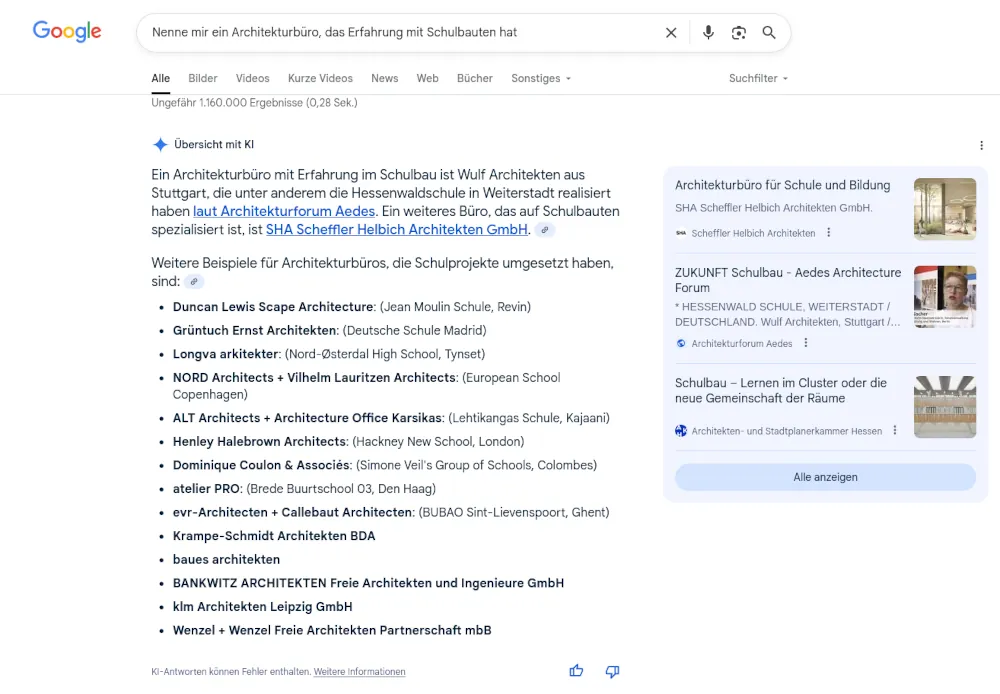Open Google Lens image search icon
Viewport: 1000px width, 694px height.
pos(739,33)
